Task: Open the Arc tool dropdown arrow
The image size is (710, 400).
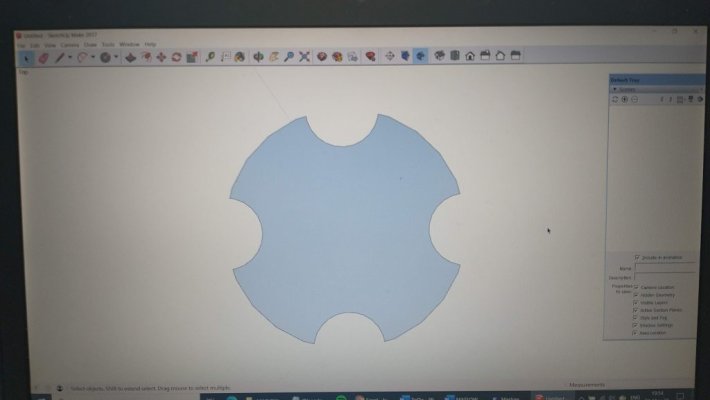Action: tap(93, 58)
